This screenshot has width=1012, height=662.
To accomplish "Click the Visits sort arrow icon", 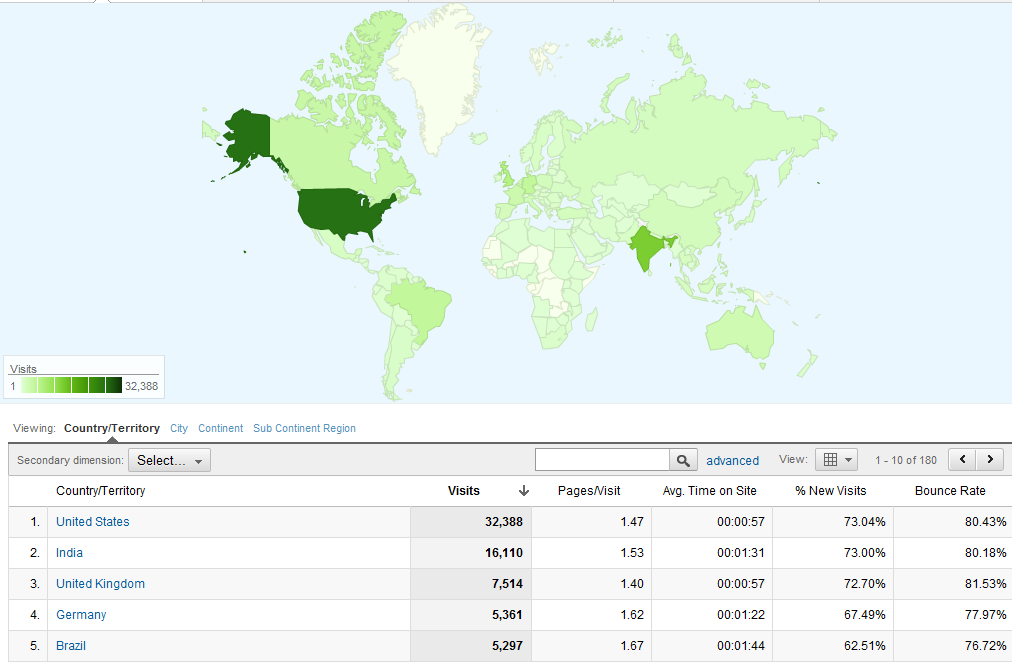I will tap(523, 491).
